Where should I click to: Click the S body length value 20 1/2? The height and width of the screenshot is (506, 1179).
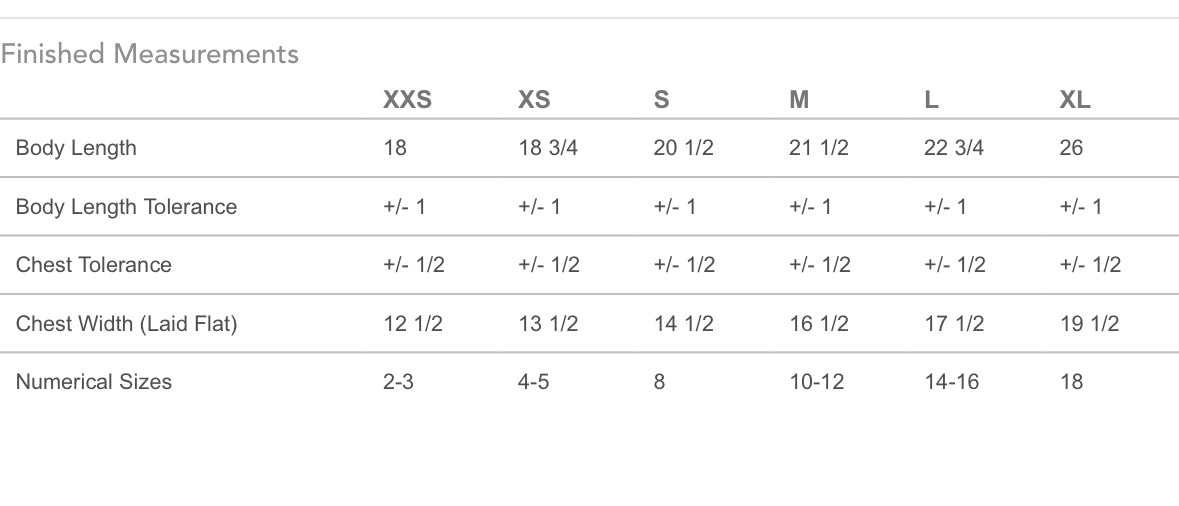click(x=683, y=148)
